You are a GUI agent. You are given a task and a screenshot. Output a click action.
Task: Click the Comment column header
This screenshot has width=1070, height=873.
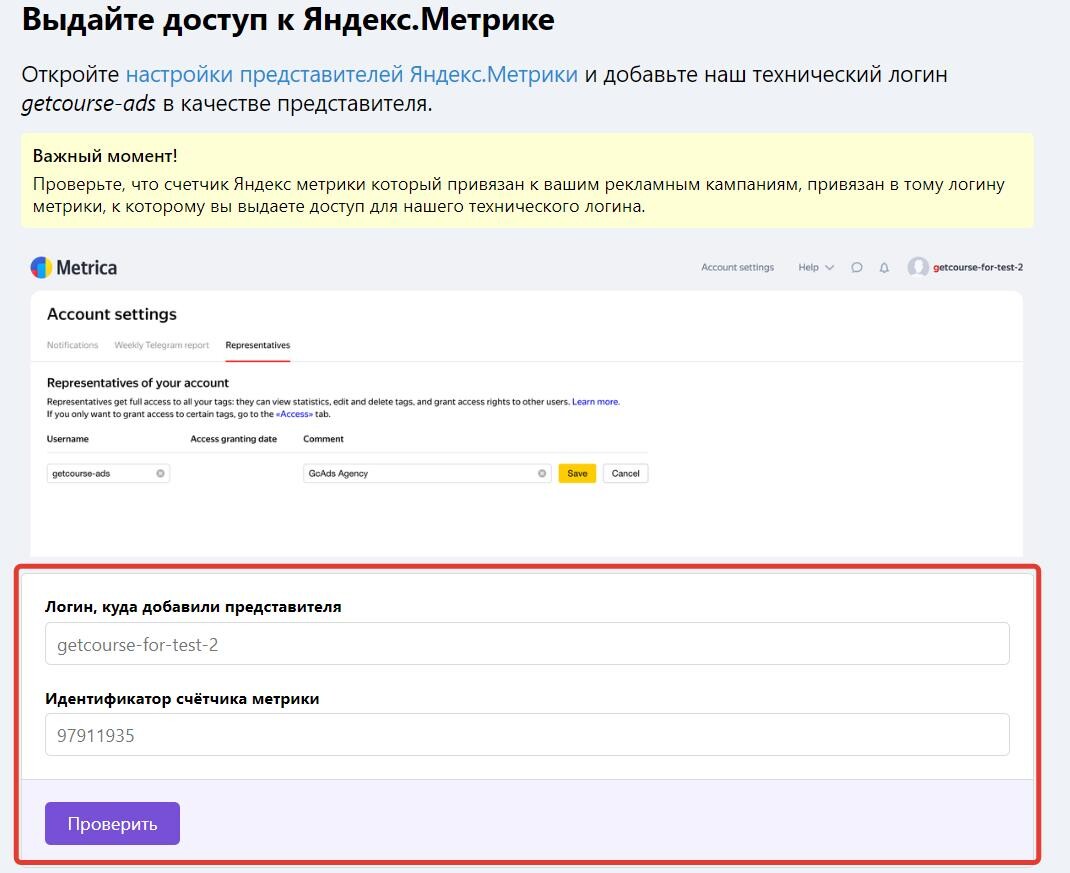323,439
